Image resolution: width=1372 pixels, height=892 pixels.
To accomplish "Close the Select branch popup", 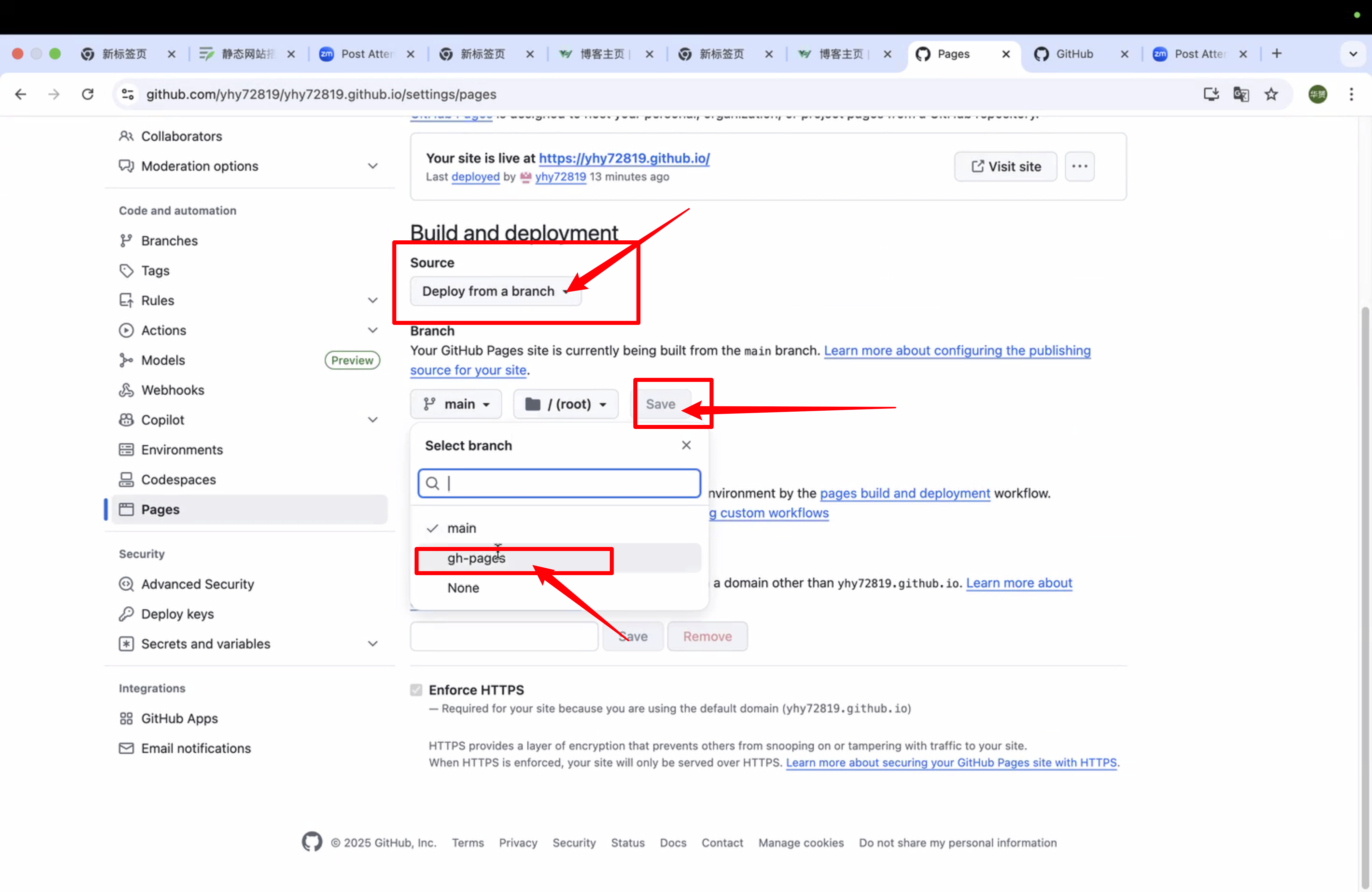I will point(686,445).
